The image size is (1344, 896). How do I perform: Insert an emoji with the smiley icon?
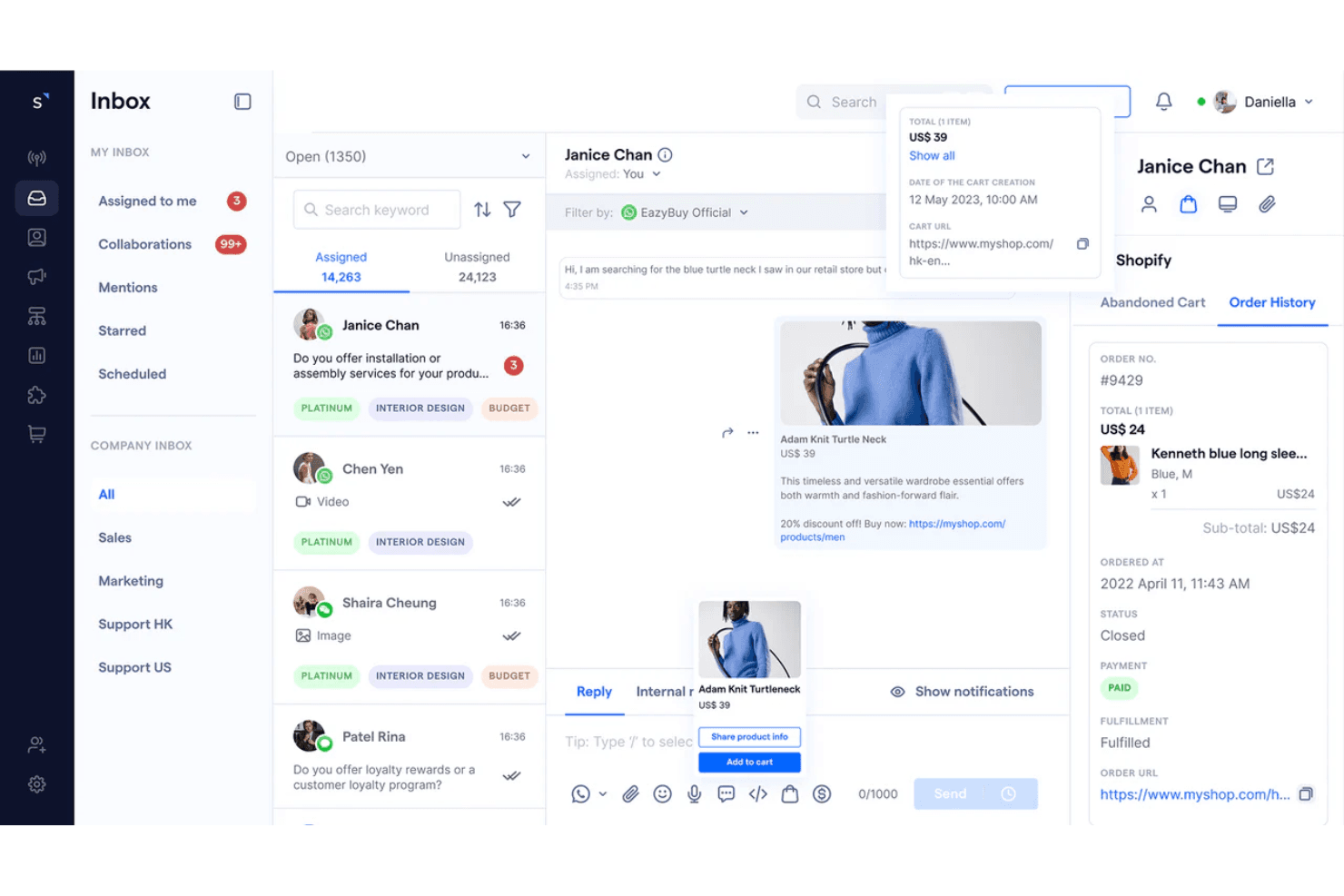[663, 794]
